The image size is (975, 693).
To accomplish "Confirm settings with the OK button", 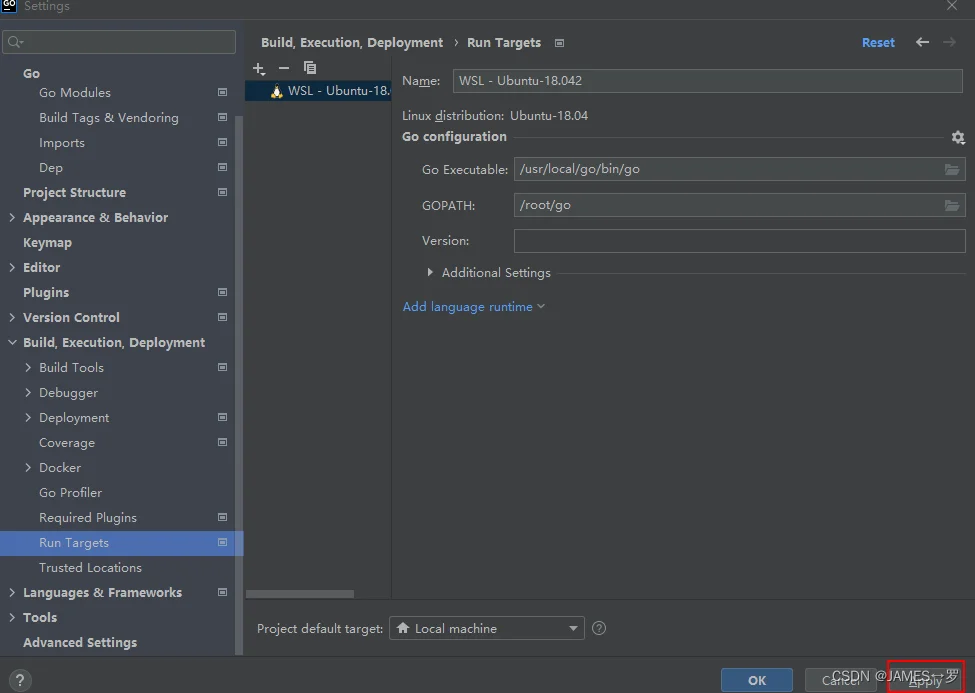I will pyautogui.click(x=757, y=680).
